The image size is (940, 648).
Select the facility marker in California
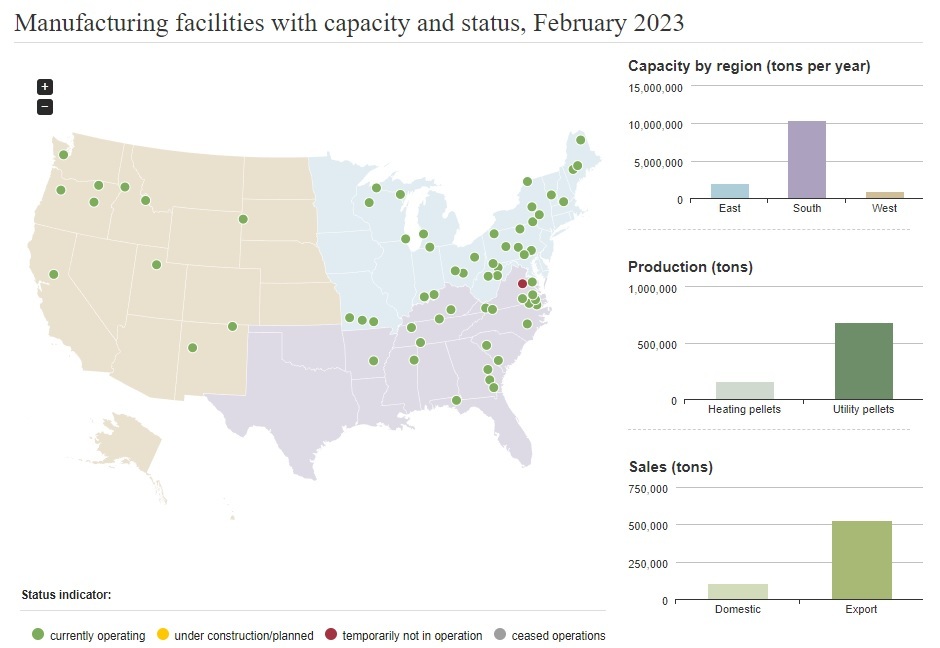(x=54, y=274)
